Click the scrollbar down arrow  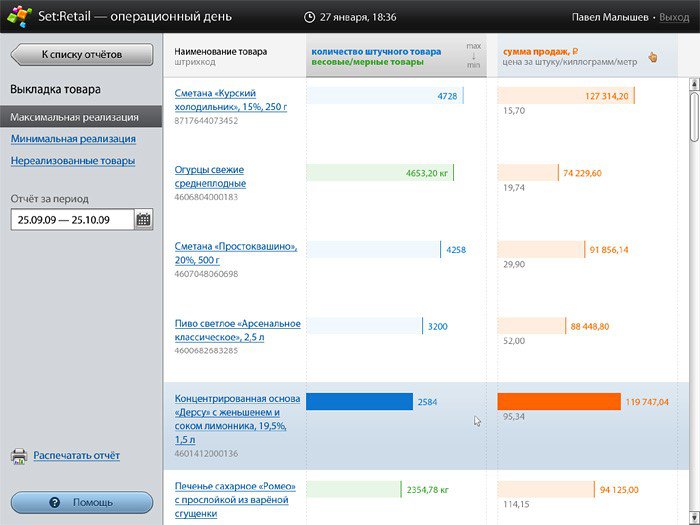694,518
